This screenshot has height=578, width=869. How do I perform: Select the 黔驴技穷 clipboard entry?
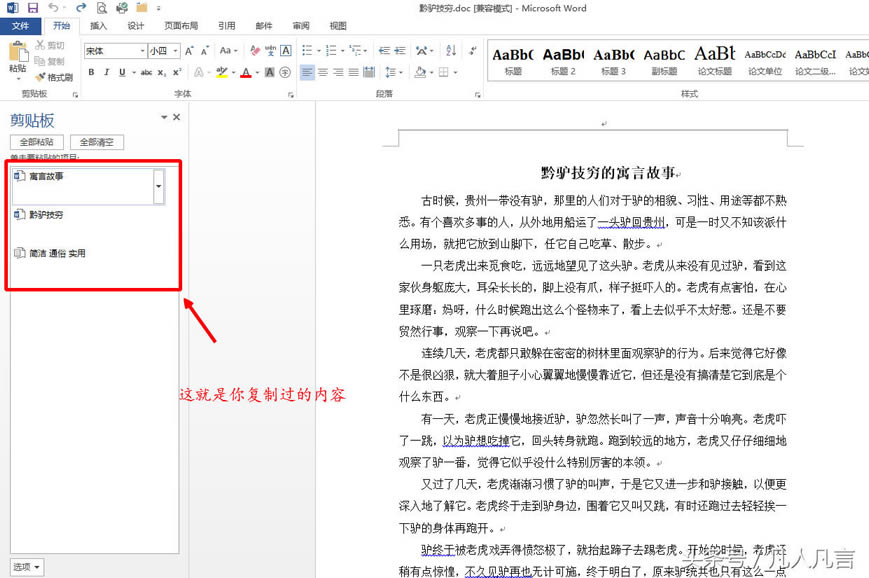click(x=46, y=215)
